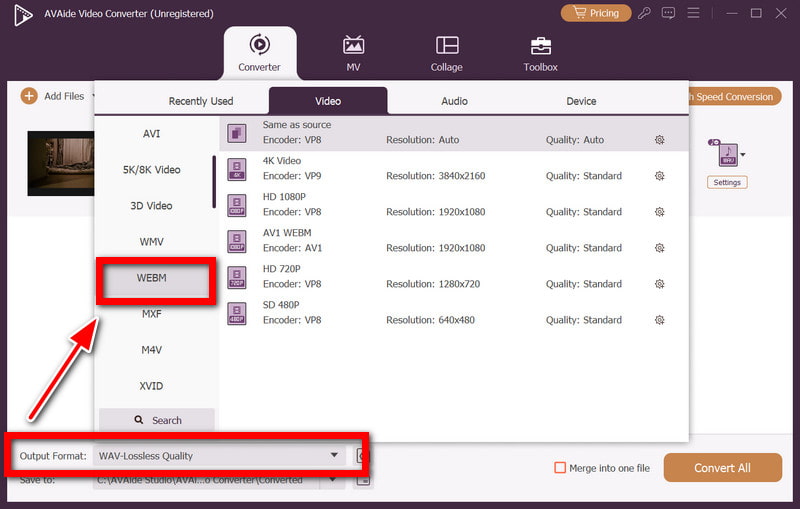Select AVI in format list
The image size is (800, 509).
point(152,134)
